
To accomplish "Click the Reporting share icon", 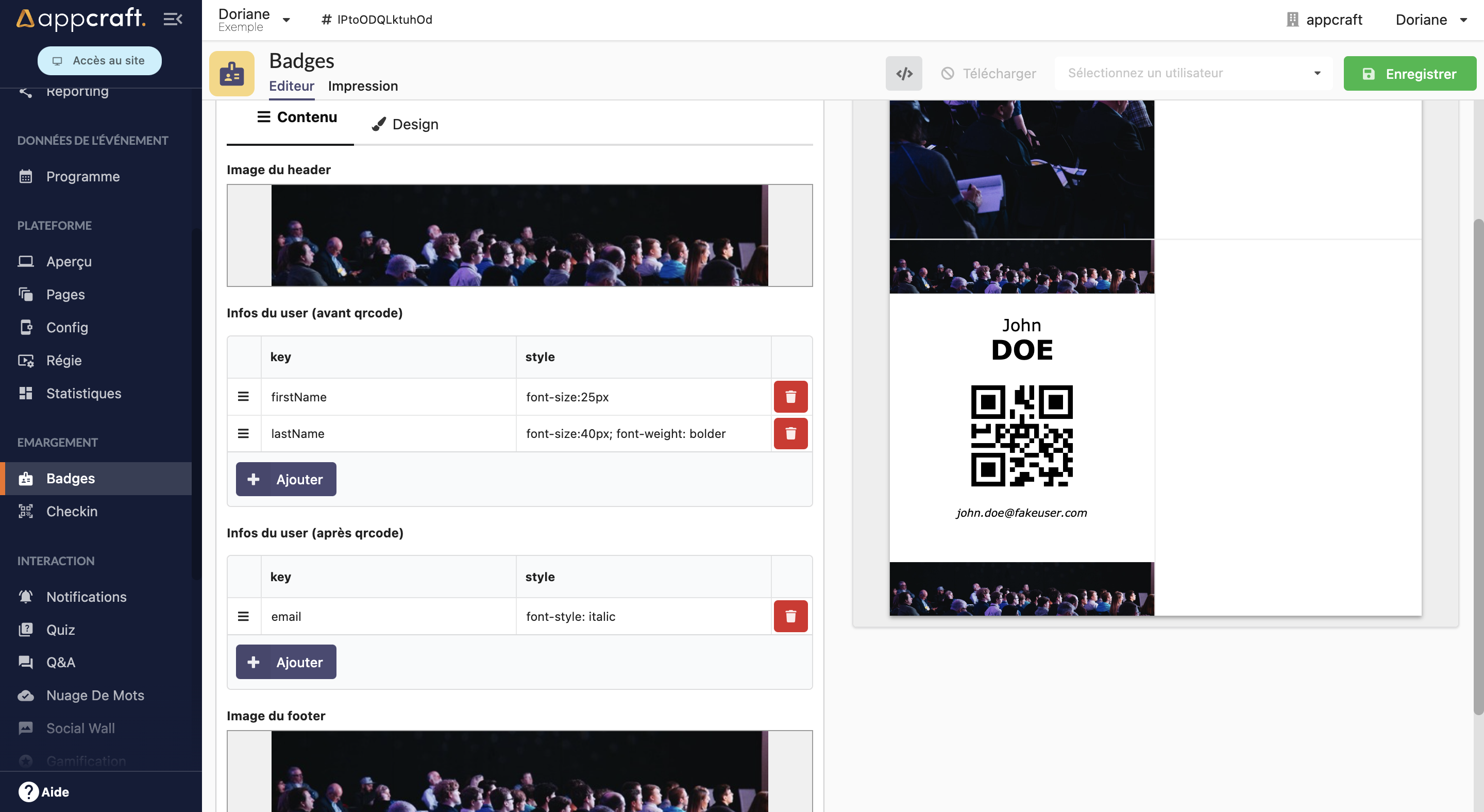I will click(26, 91).
